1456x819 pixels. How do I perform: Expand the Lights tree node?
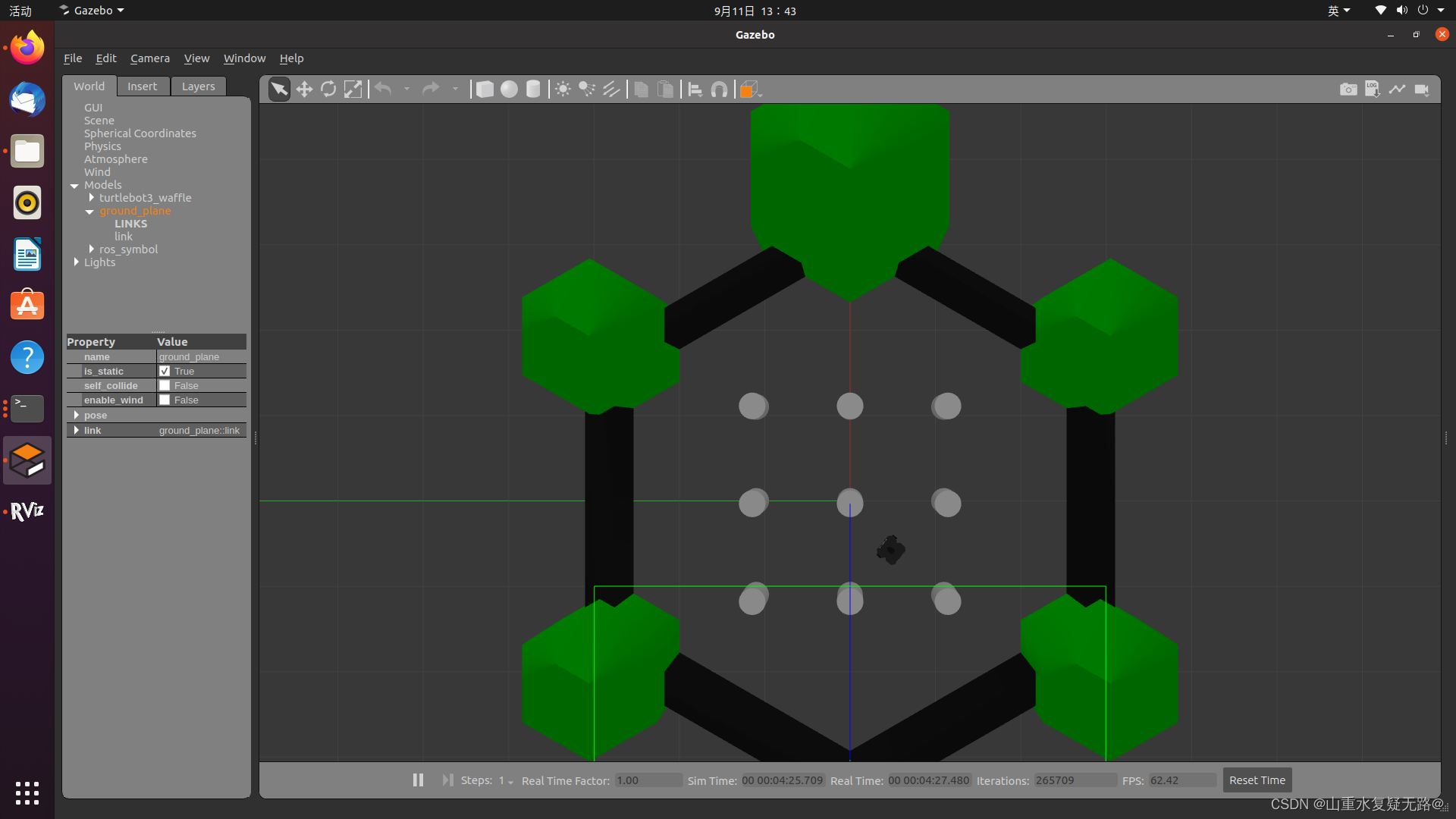click(76, 262)
